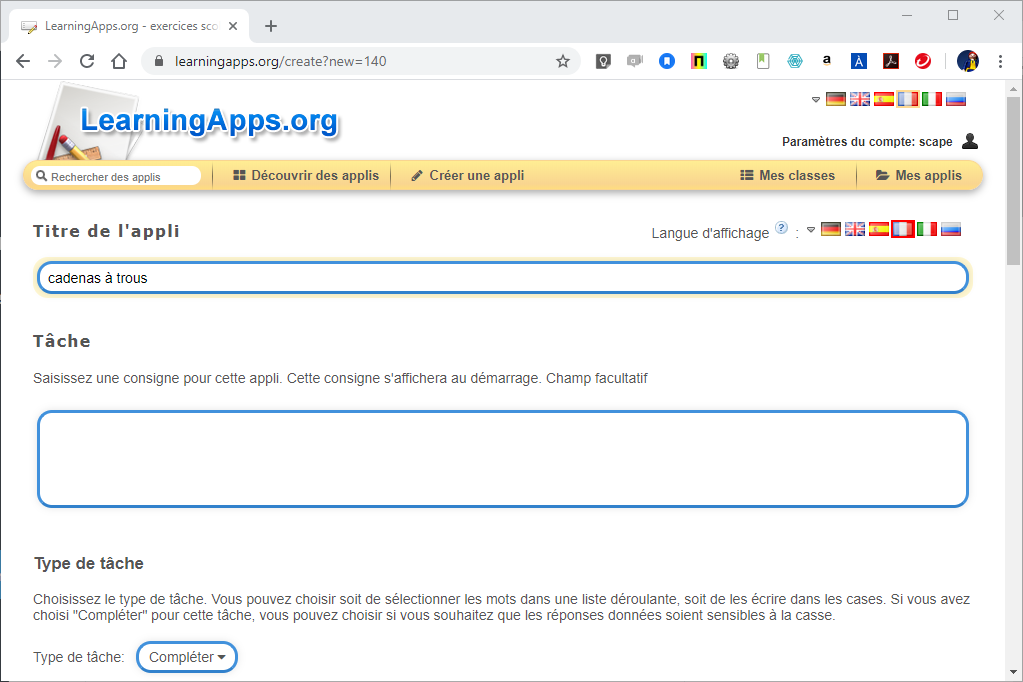Select the French flag for Langue d'affichage
The height and width of the screenshot is (682, 1023).
903,229
